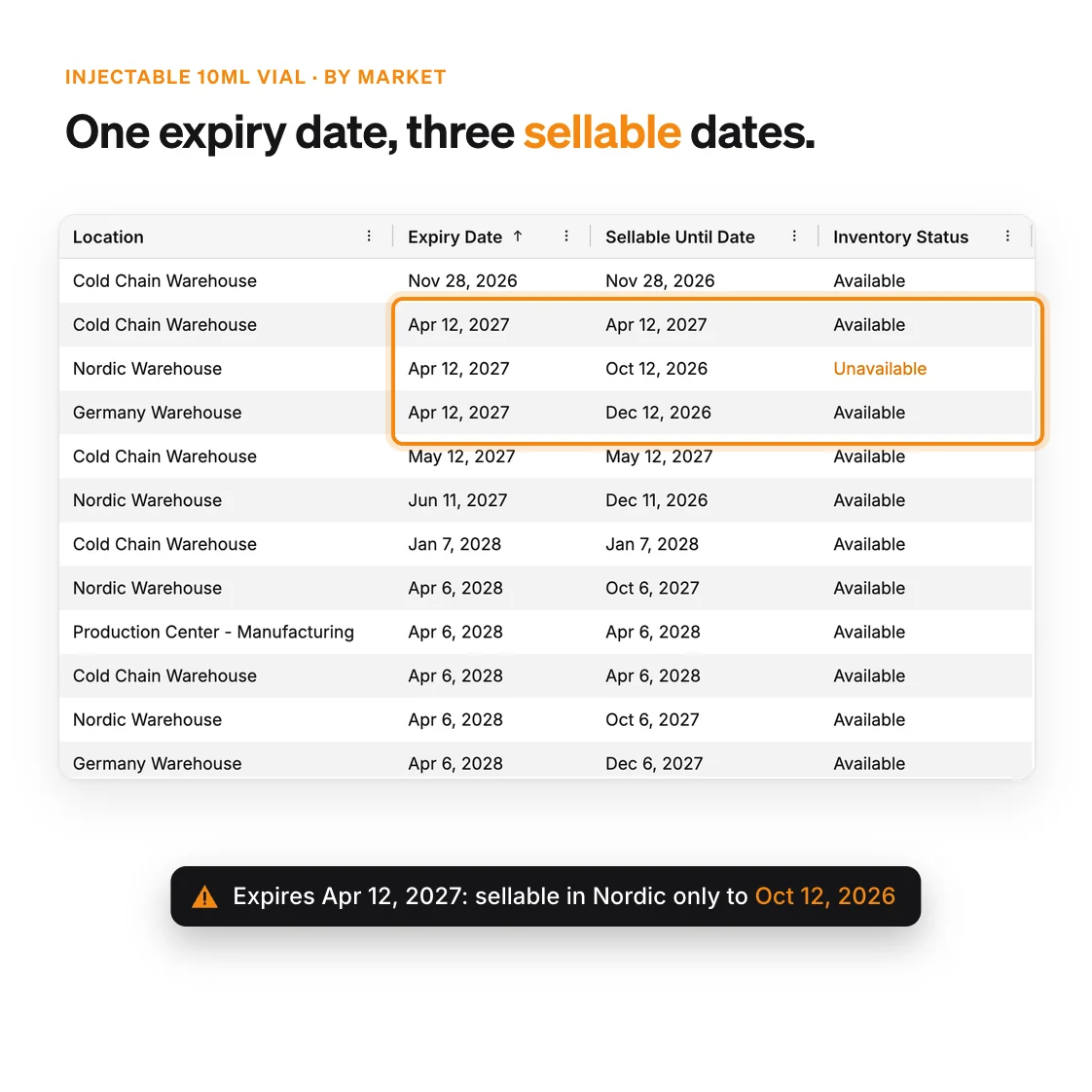
Task: Click the warning triangle icon in banner
Action: [x=204, y=896]
